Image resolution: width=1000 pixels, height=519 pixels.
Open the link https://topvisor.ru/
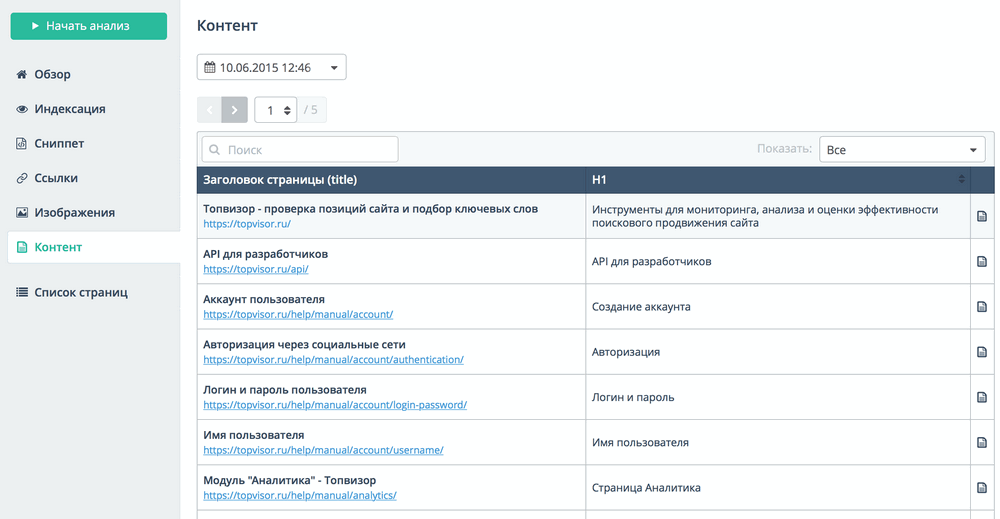click(x=247, y=224)
